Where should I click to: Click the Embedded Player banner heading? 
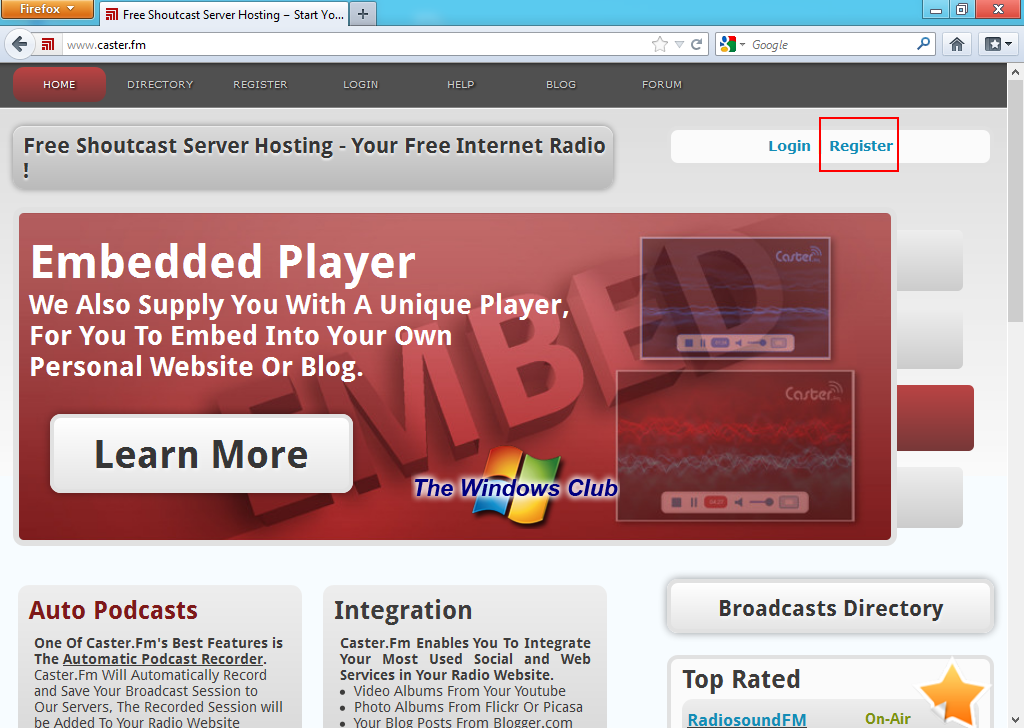coord(223,262)
